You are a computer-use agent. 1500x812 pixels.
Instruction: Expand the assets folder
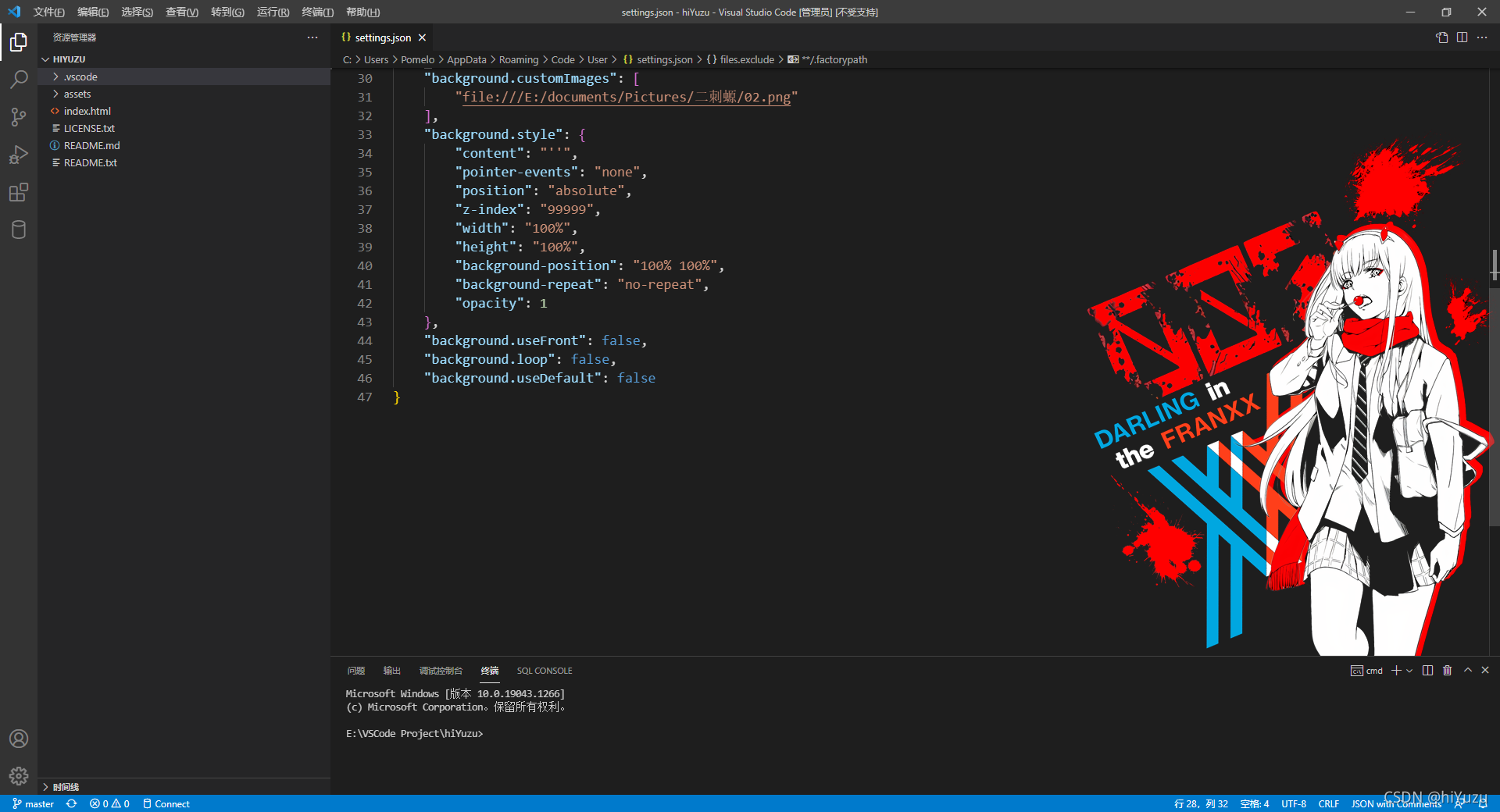click(184, 94)
